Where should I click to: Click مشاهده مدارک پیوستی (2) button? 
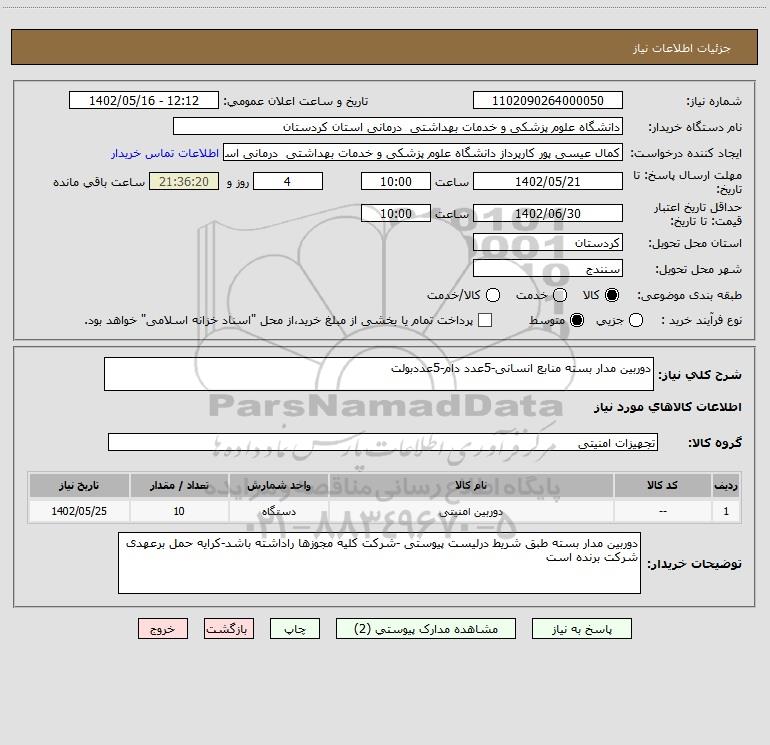[x=426, y=629]
